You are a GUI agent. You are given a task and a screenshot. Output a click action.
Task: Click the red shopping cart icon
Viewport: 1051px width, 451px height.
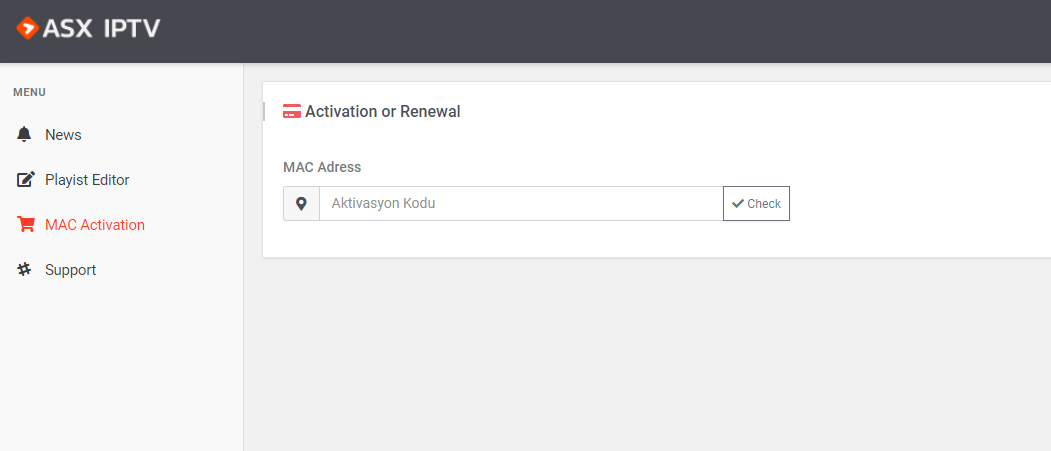click(25, 224)
